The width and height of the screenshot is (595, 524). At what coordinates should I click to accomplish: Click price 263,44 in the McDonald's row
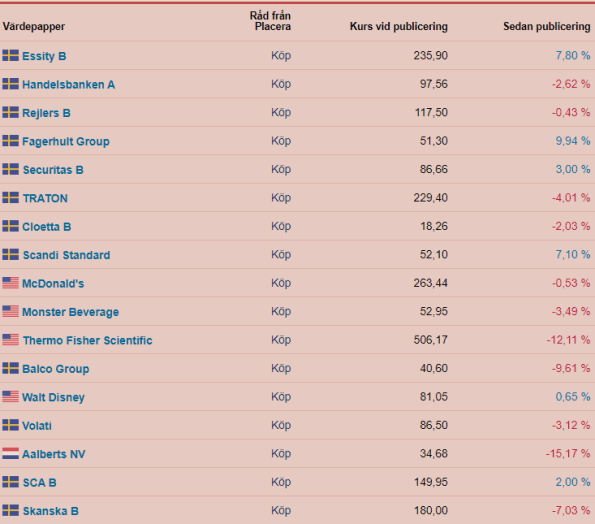click(431, 283)
